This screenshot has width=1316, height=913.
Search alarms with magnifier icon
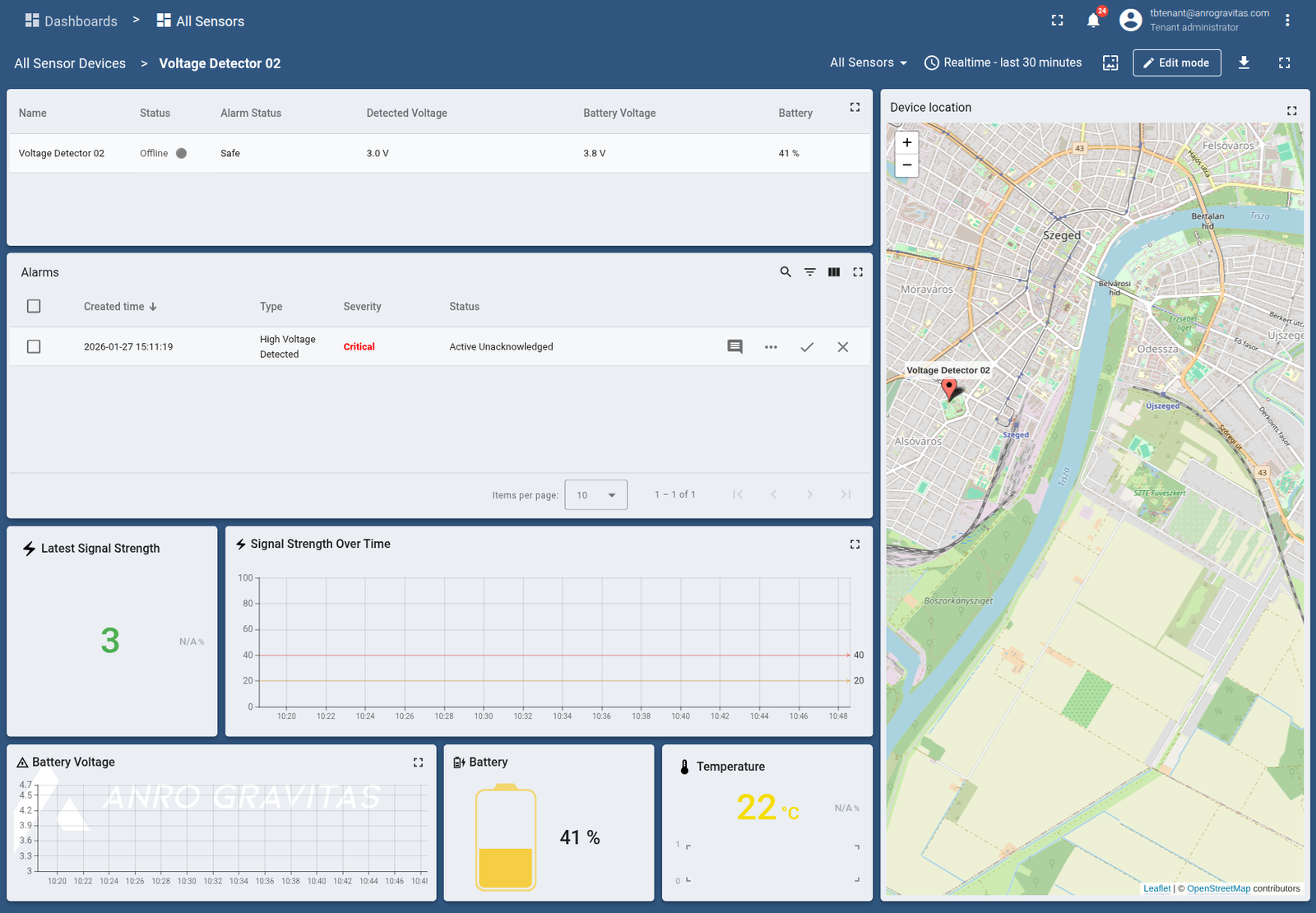point(785,272)
